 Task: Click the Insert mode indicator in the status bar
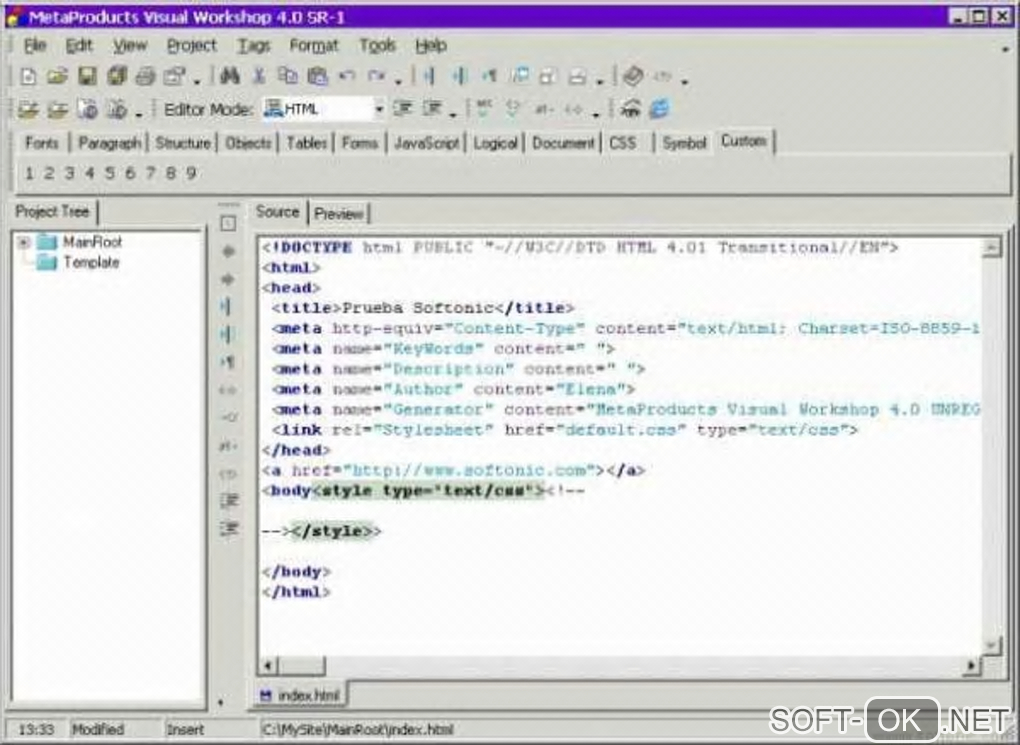click(185, 730)
